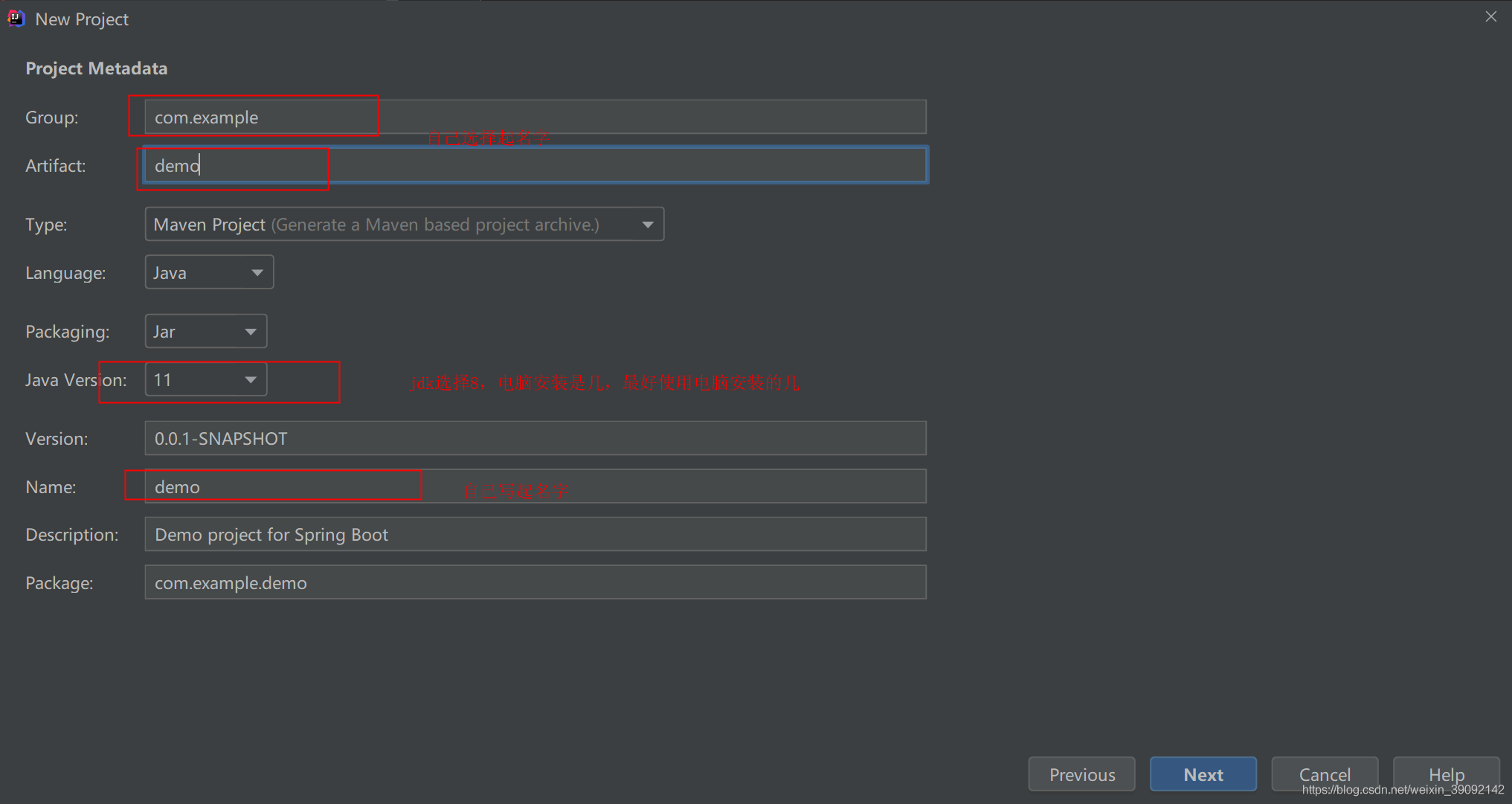Proceed with the Next button
This screenshot has height=804, width=1512.
(x=1203, y=774)
